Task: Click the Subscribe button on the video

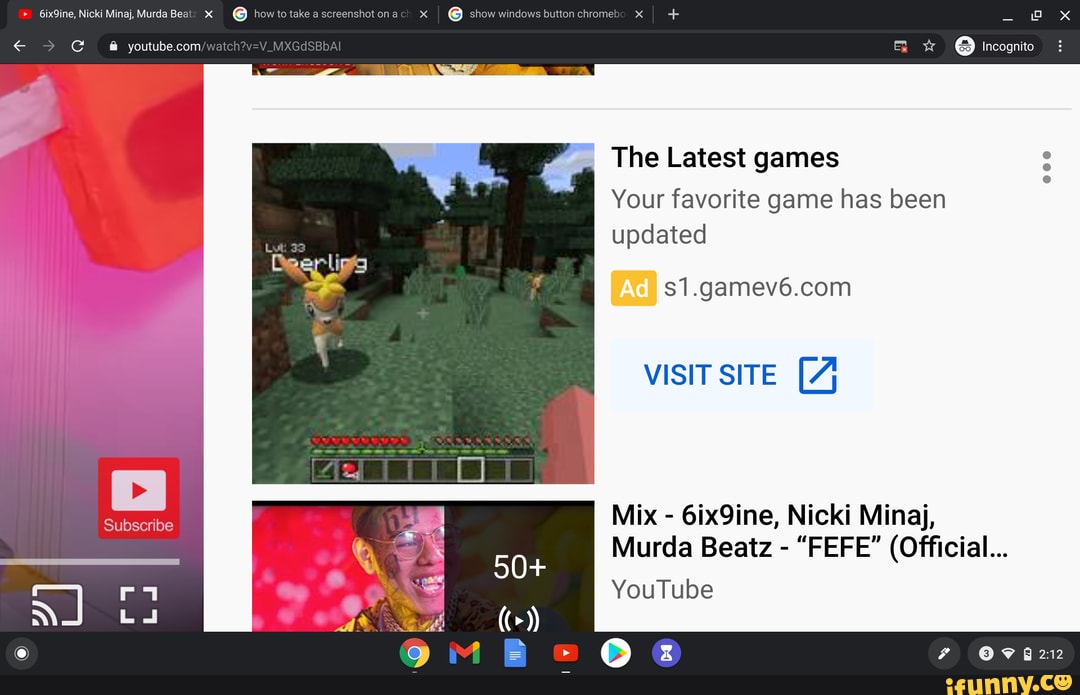Action: (138, 498)
